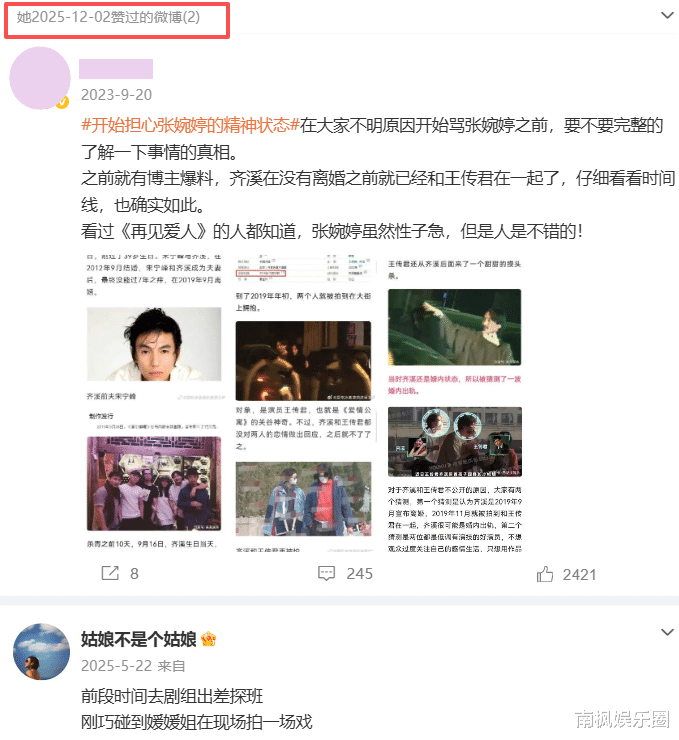The image size is (679, 740).
Task: Open username 姑娘不是个姑娘 profile
Action: [x=139, y=639]
